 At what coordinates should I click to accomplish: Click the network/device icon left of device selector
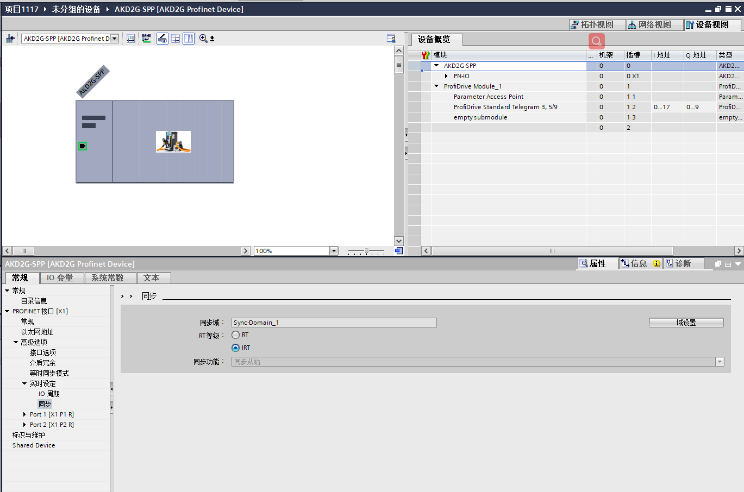click(10, 38)
